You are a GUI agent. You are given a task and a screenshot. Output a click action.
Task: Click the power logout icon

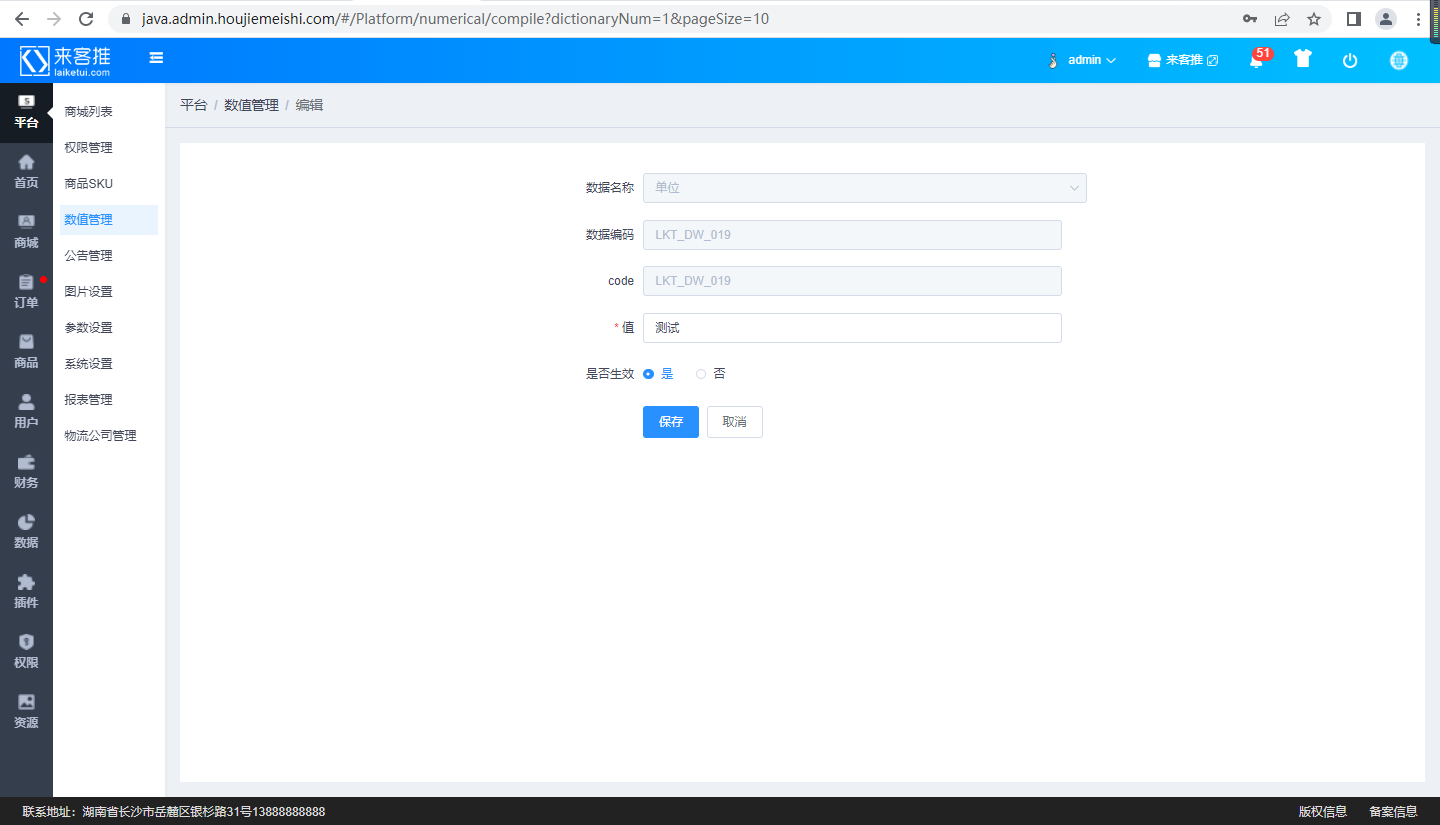(1350, 60)
